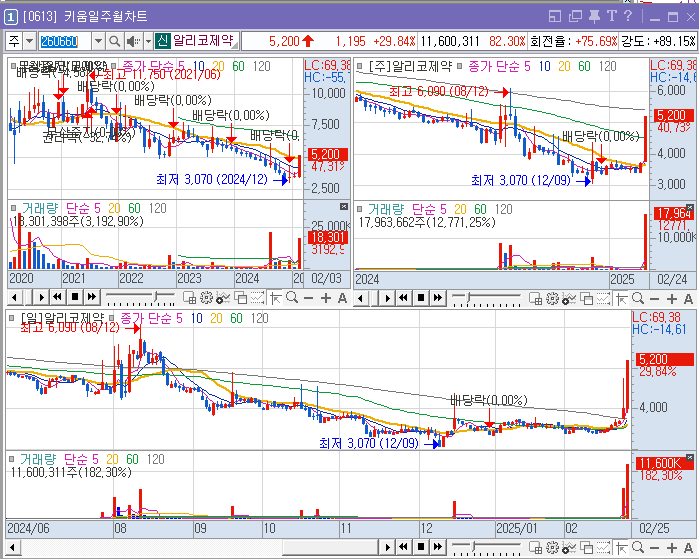
Task: Click weekly chart indicator settings icon
Action: [568, 298]
